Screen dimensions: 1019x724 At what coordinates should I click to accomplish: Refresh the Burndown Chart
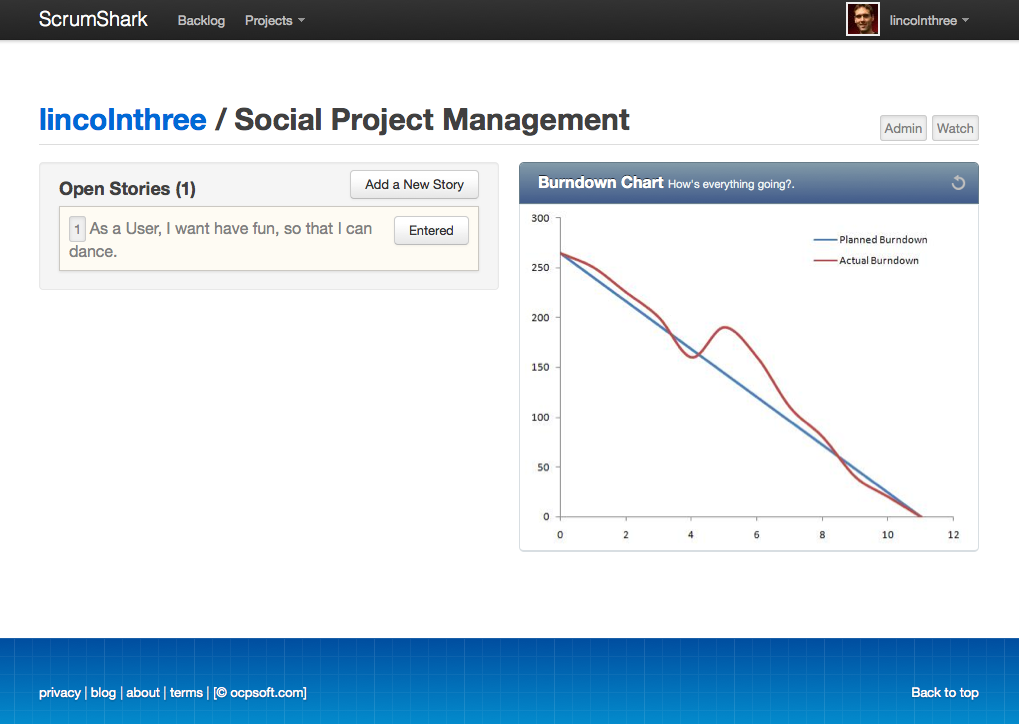point(958,183)
